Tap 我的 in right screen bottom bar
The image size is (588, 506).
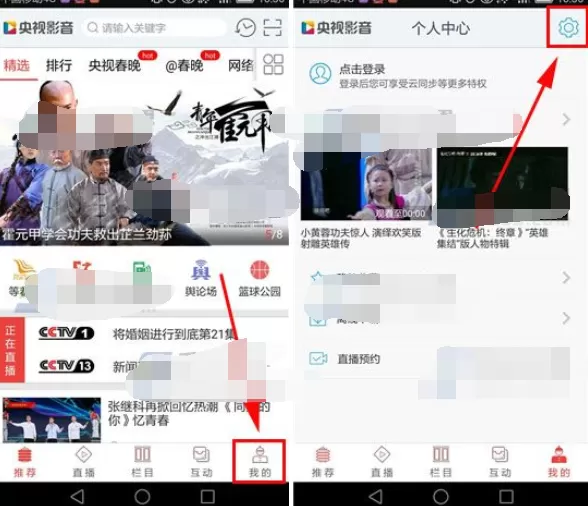(x=559, y=462)
